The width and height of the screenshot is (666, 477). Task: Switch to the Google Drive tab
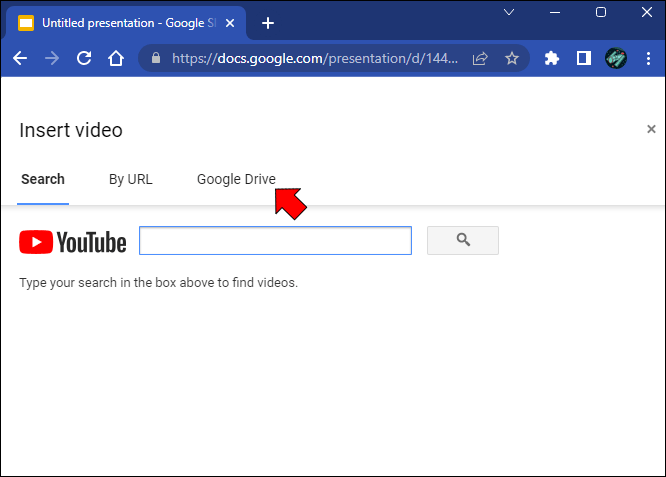coord(236,179)
